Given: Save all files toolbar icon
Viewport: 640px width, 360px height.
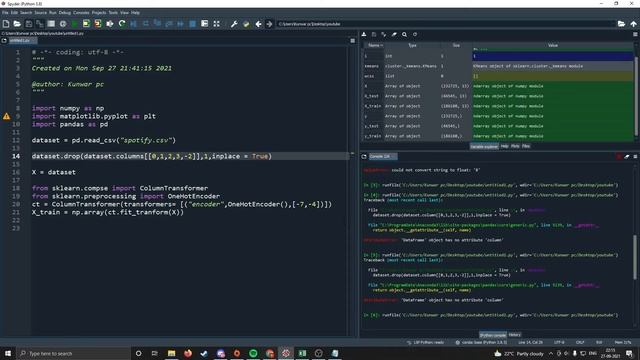Looking at the screenshot, I should pyautogui.click(x=40, y=24).
